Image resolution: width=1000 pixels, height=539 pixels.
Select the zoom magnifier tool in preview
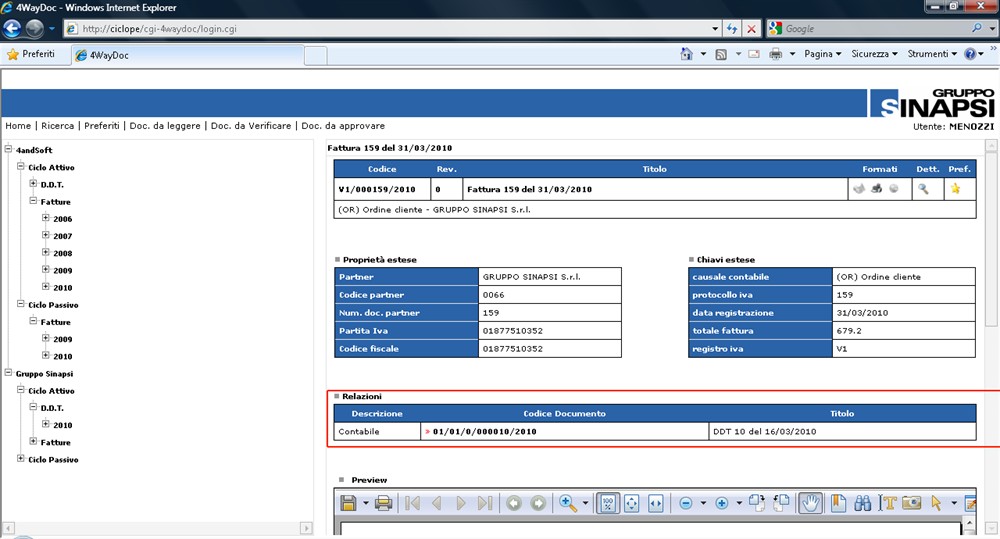pyautogui.click(x=568, y=503)
